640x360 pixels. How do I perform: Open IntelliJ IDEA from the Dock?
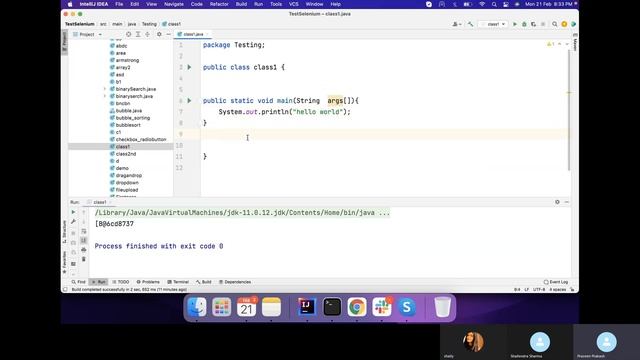point(307,307)
